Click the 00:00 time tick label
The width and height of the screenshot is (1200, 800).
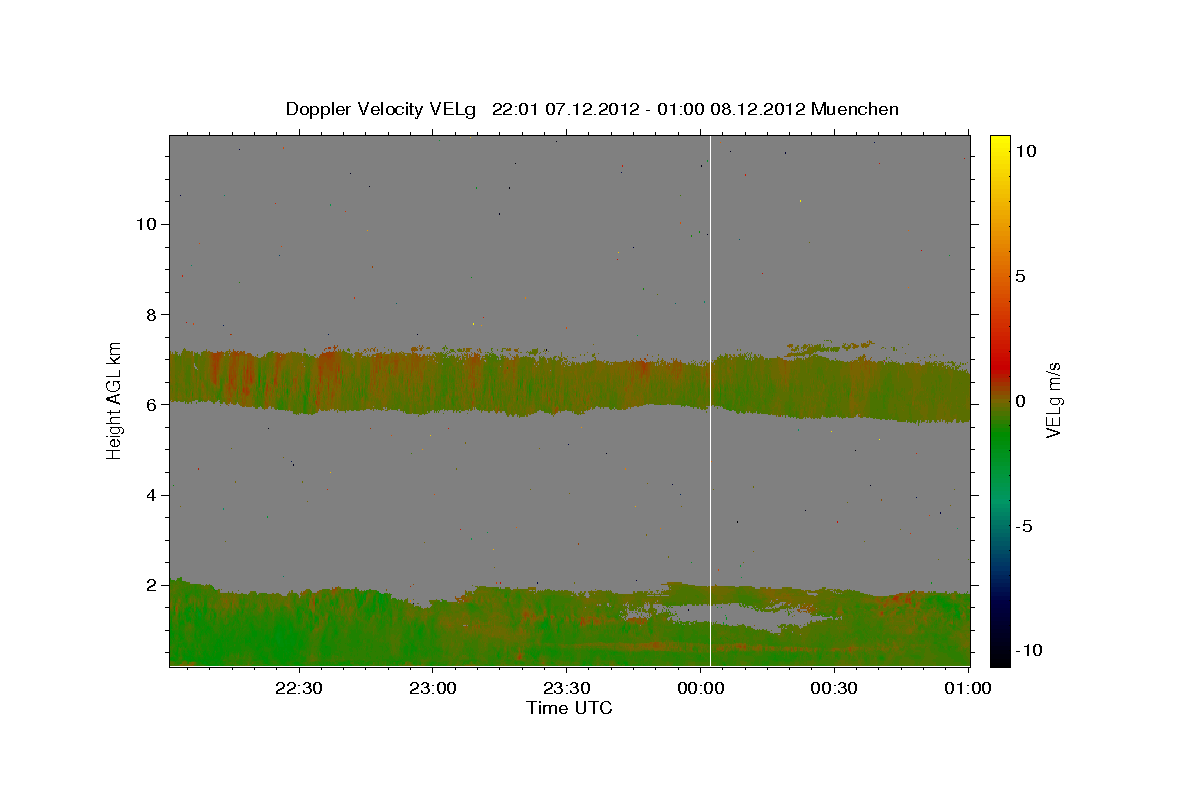click(700, 688)
